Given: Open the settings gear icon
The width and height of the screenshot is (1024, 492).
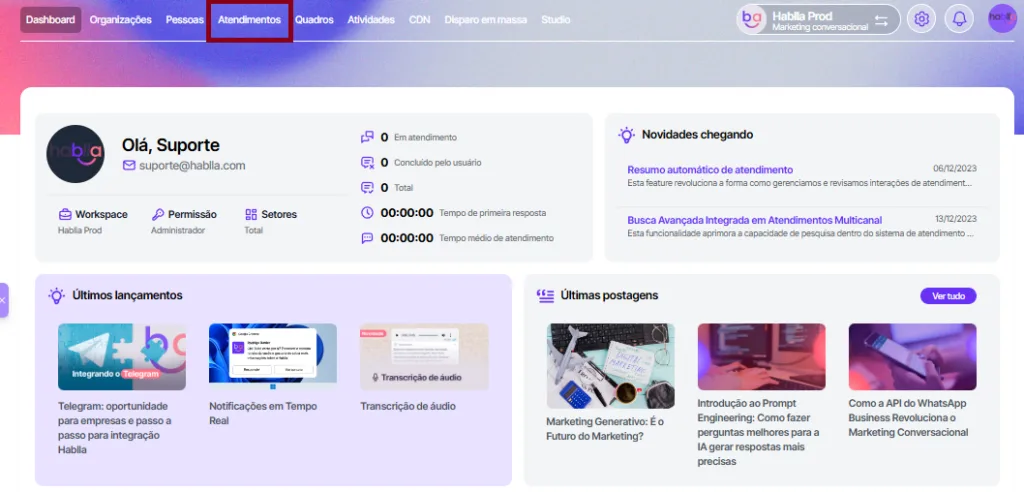Looking at the screenshot, I should click(922, 19).
